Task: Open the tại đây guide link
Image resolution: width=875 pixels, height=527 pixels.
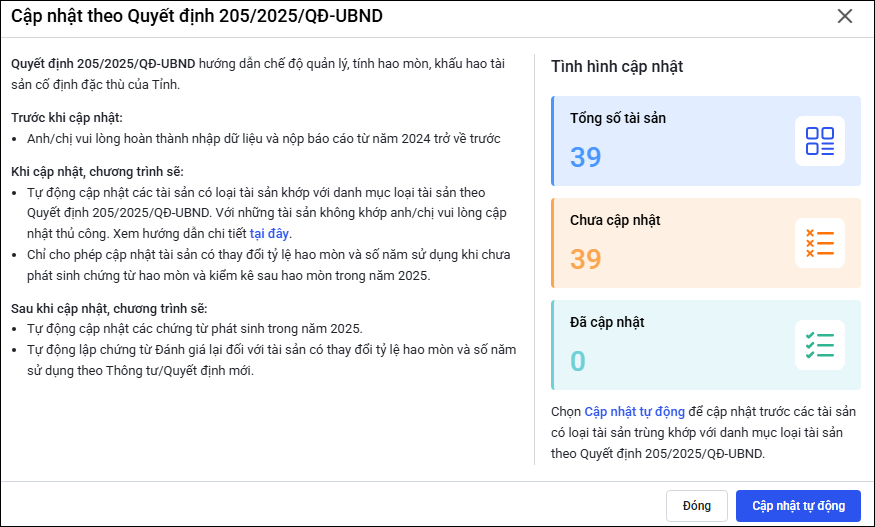Action: 269,233
